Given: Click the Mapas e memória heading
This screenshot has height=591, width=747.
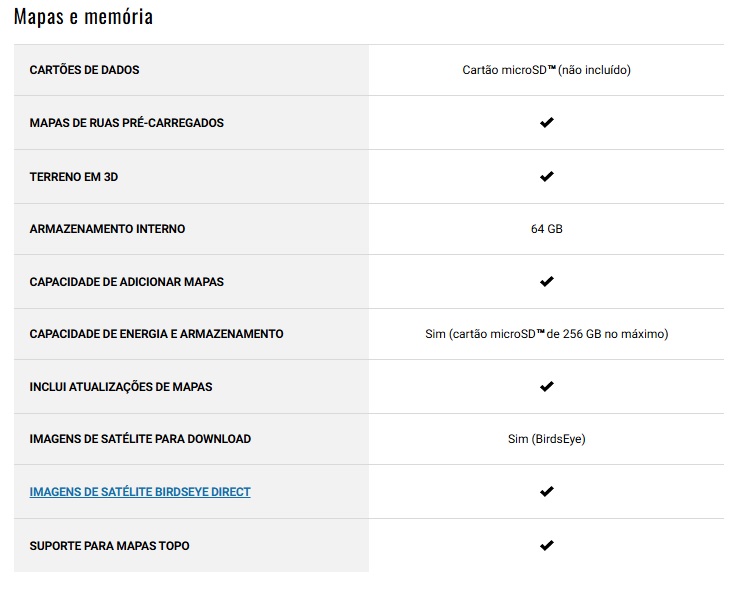Looking at the screenshot, I should tap(83, 17).
